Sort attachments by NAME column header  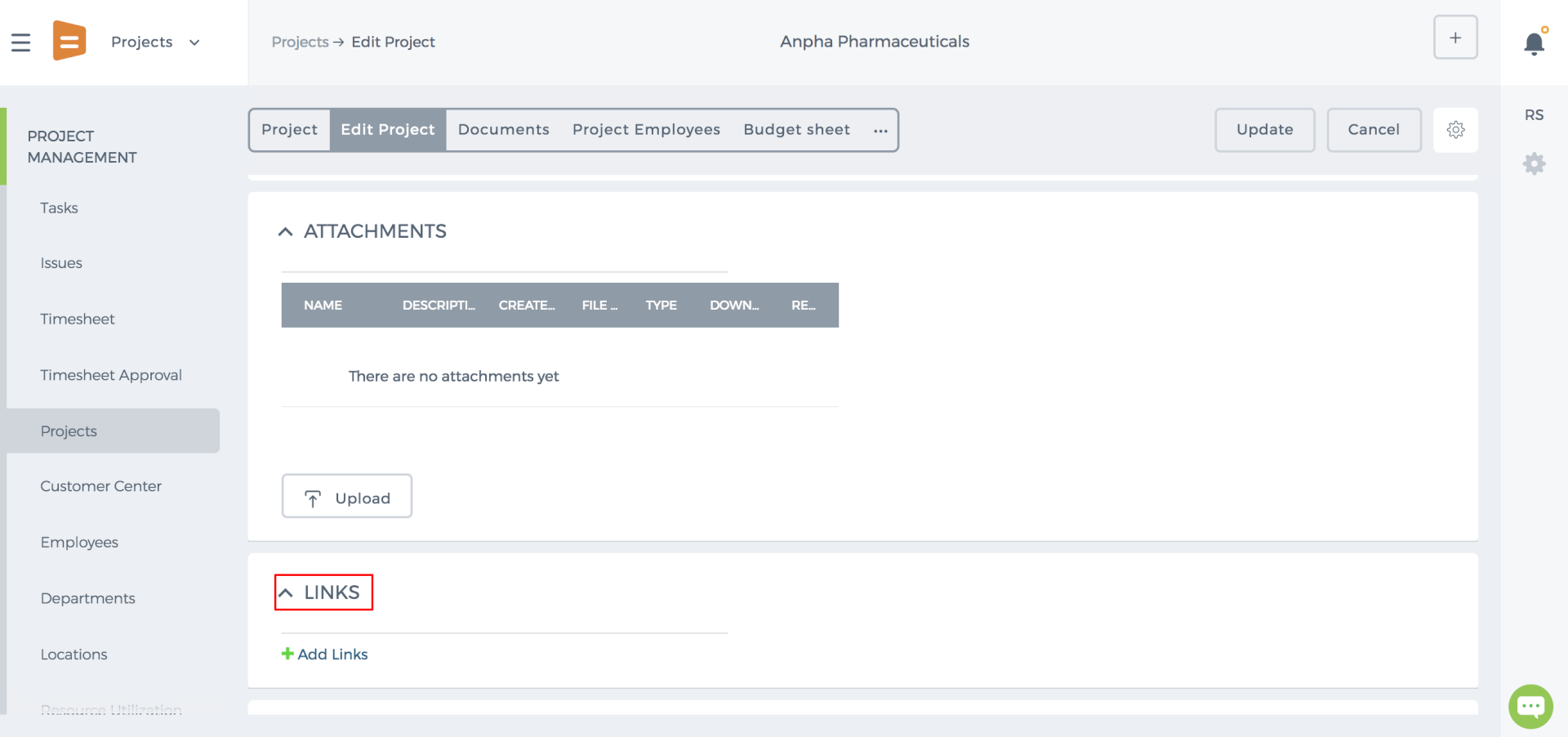(x=323, y=306)
